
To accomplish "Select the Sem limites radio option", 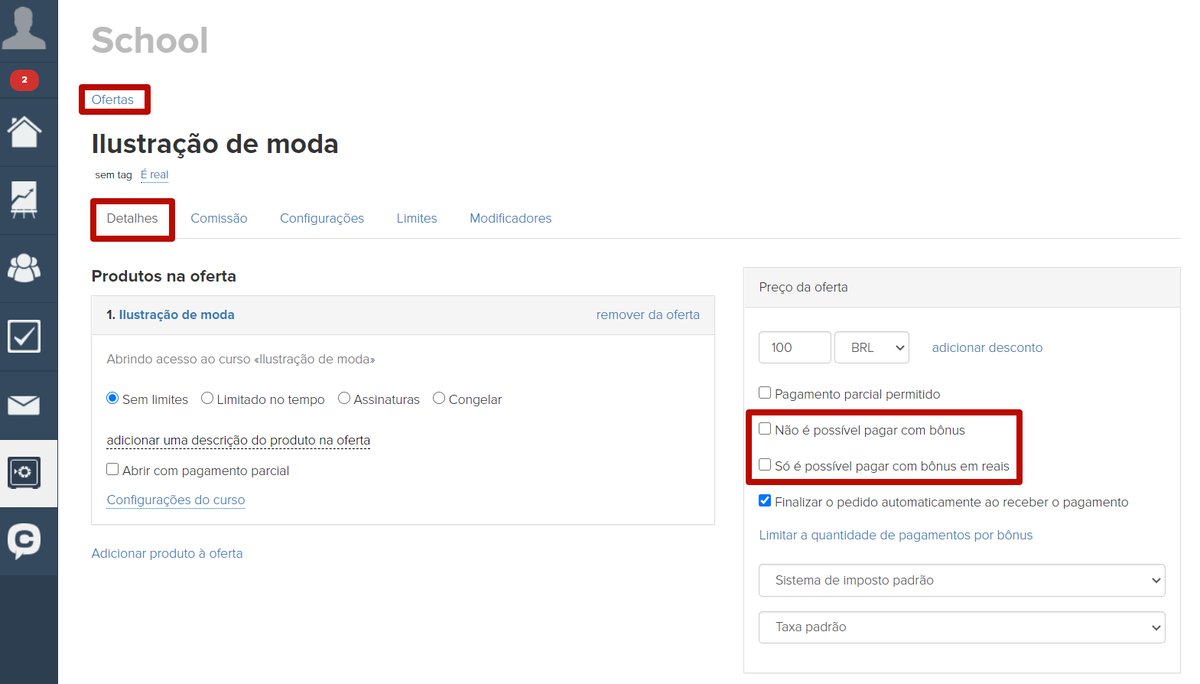I will (113, 398).
